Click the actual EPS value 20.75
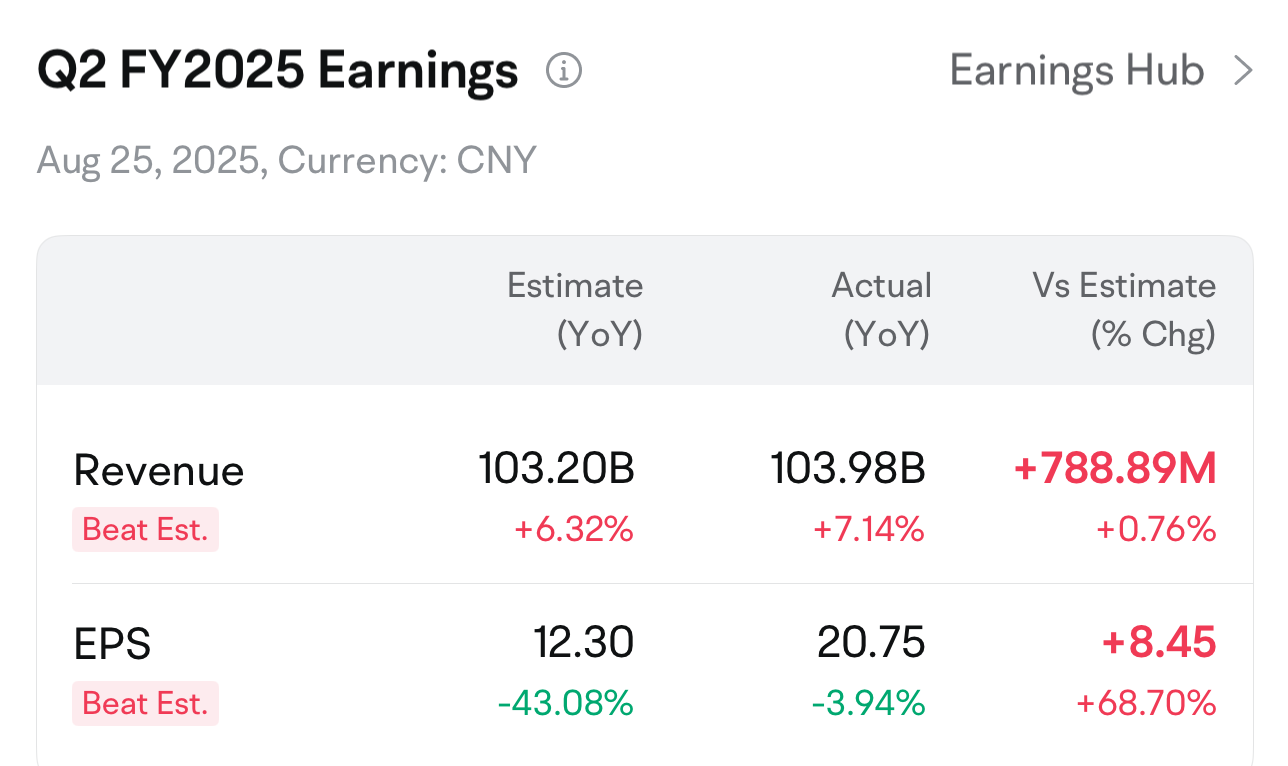Screen dimensions: 1288x766 871,643
